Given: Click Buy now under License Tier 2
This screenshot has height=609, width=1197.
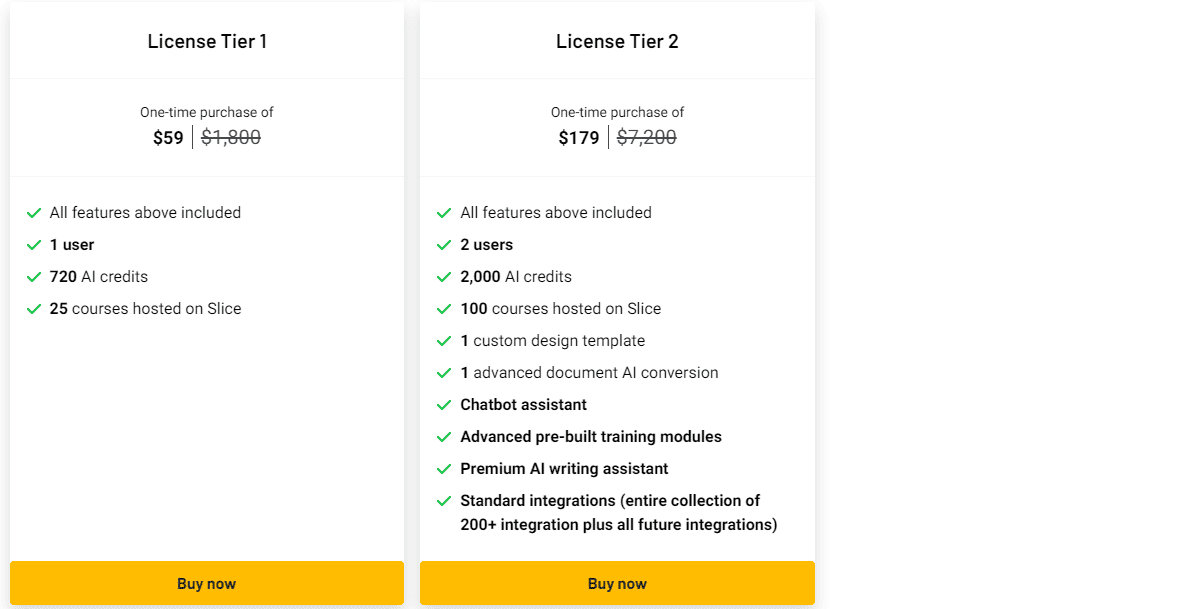Looking at the screenshot, I should click(617, 583).
